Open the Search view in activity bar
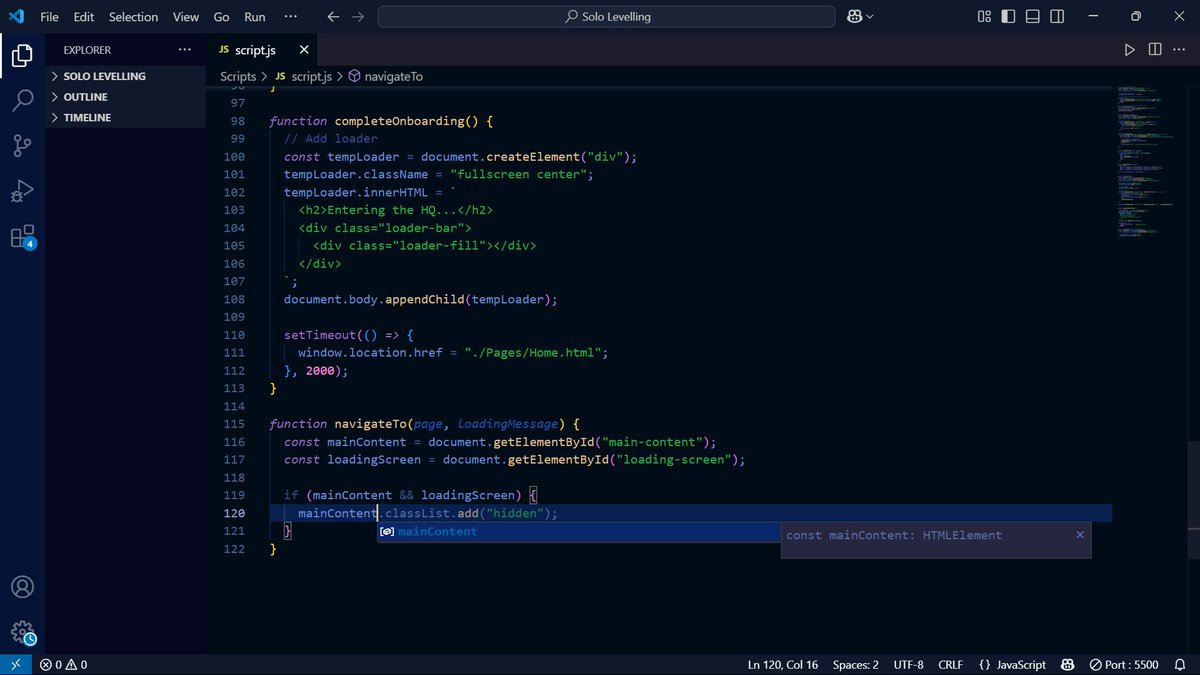1200x675 pixels. pyautogui.click(x=22, y=101)
